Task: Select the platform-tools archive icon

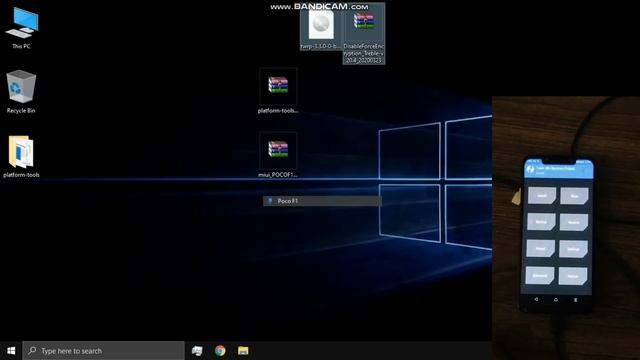Action: (278, 91)
